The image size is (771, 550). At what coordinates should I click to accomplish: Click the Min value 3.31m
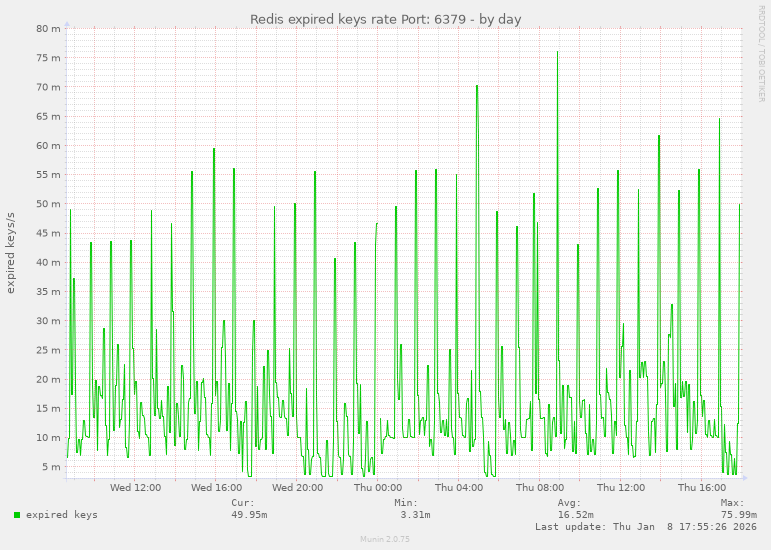click(x=415, y=515)
